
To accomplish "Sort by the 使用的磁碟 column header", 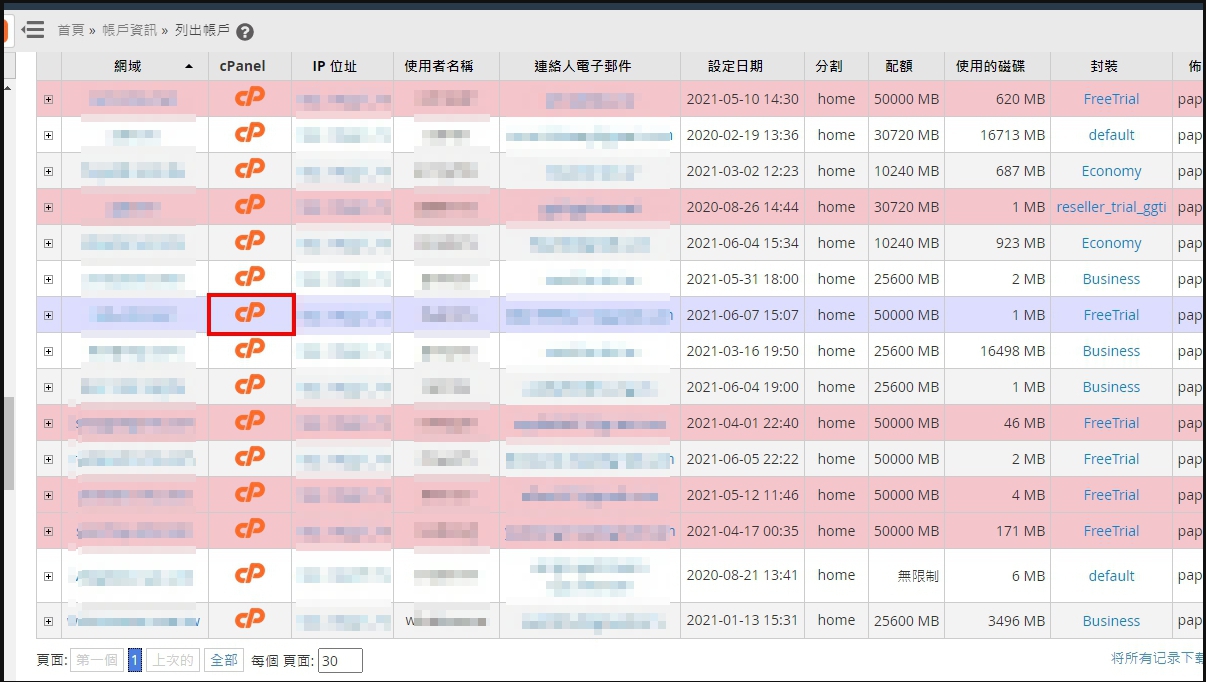I will point(996,66).
